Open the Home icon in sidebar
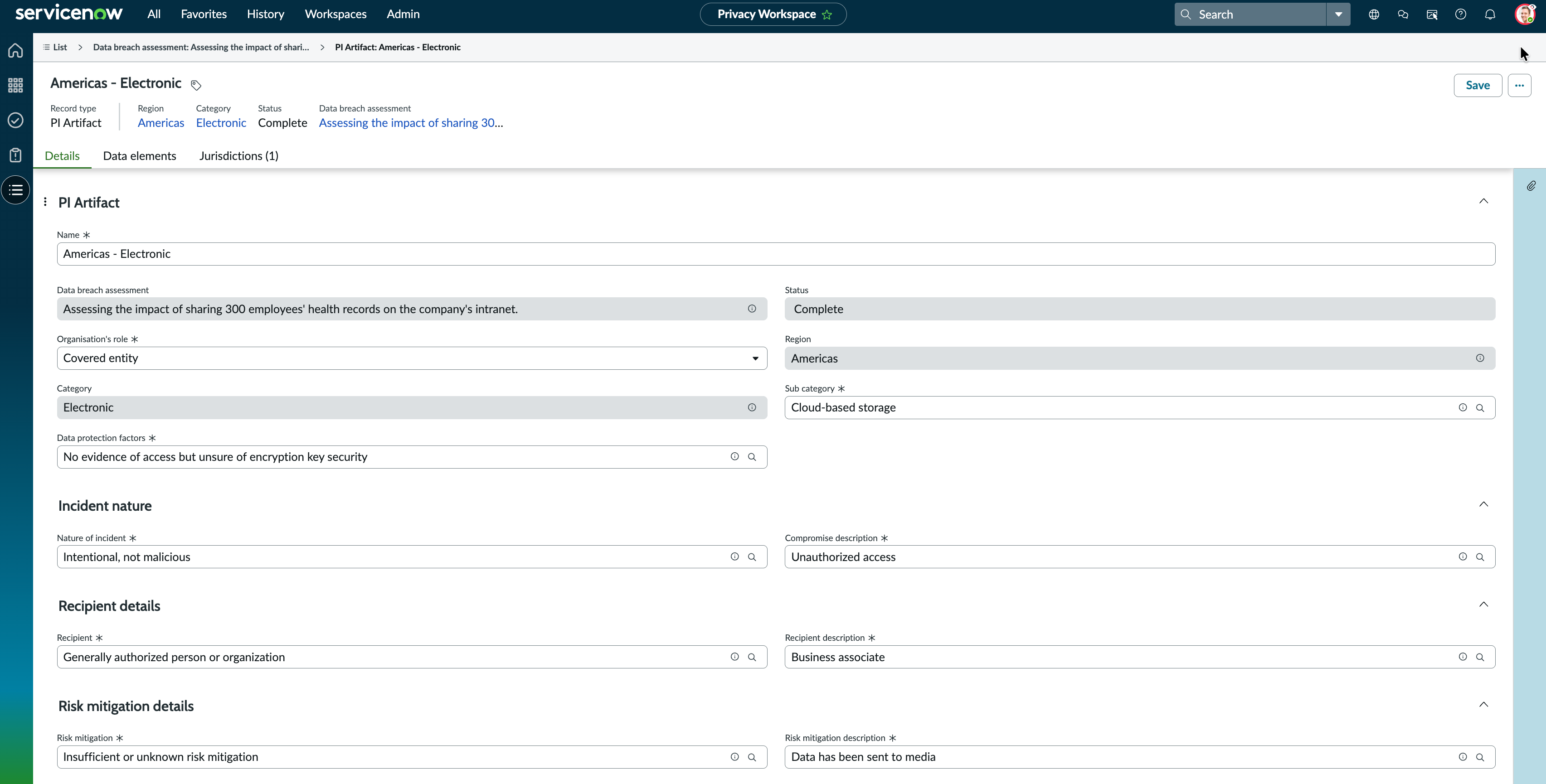 click(x=15, y=50)
